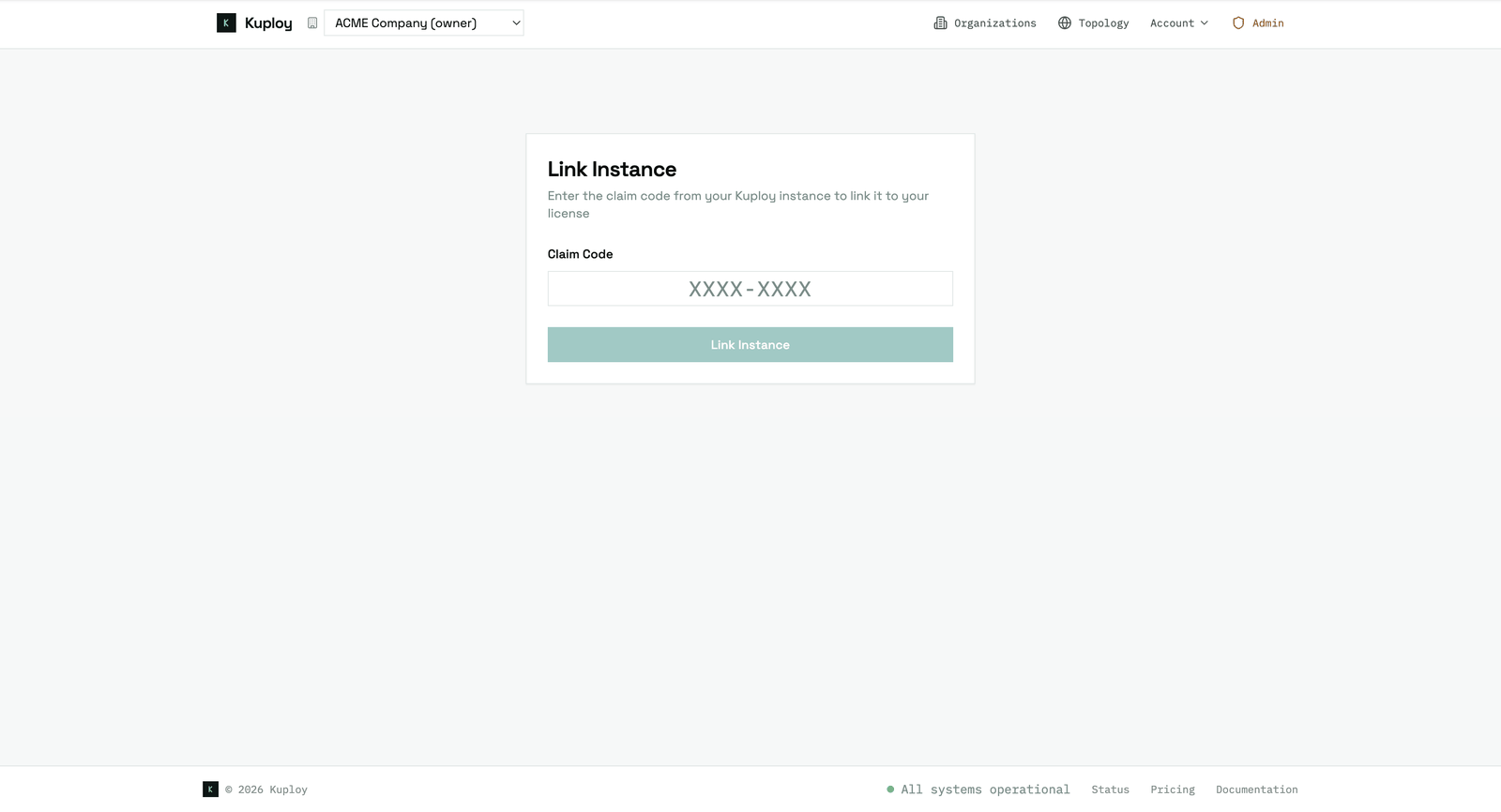Expand the Account menu
Viewport: 1501px width, 812px height.
tap(1179, 23)
